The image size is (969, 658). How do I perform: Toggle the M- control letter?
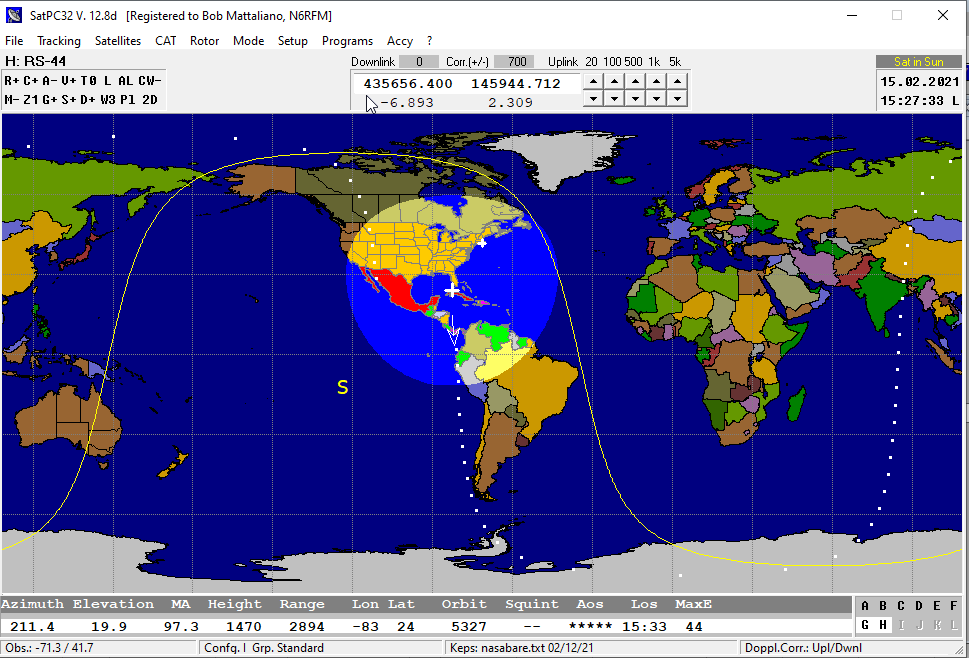click(x=12, y=99)
